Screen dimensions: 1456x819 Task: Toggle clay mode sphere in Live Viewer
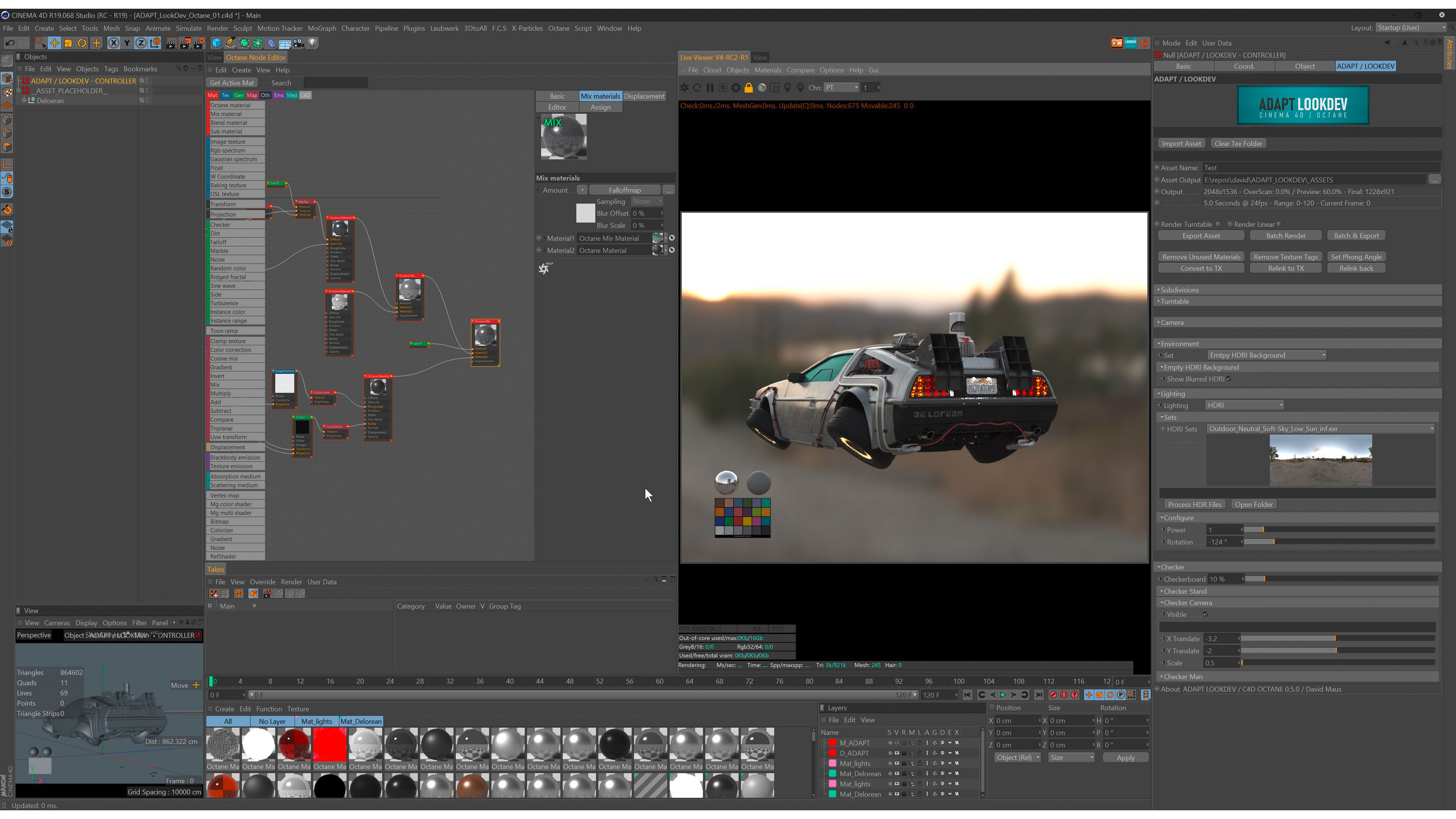pos(762,88)
